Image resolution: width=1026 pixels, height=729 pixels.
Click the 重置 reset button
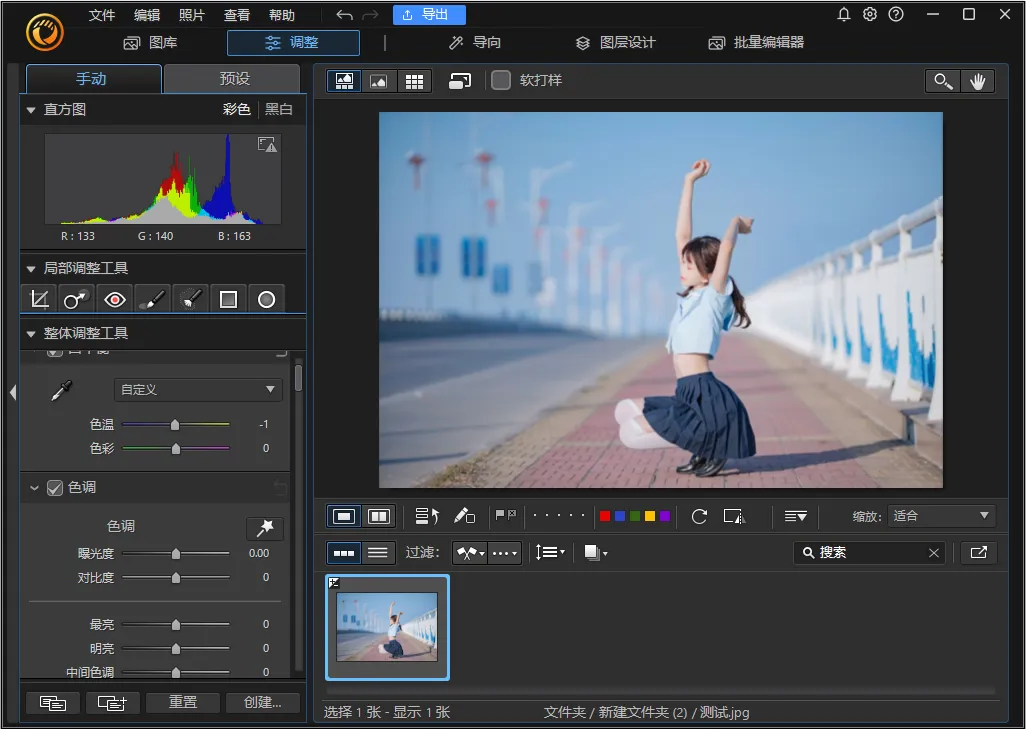183,702
